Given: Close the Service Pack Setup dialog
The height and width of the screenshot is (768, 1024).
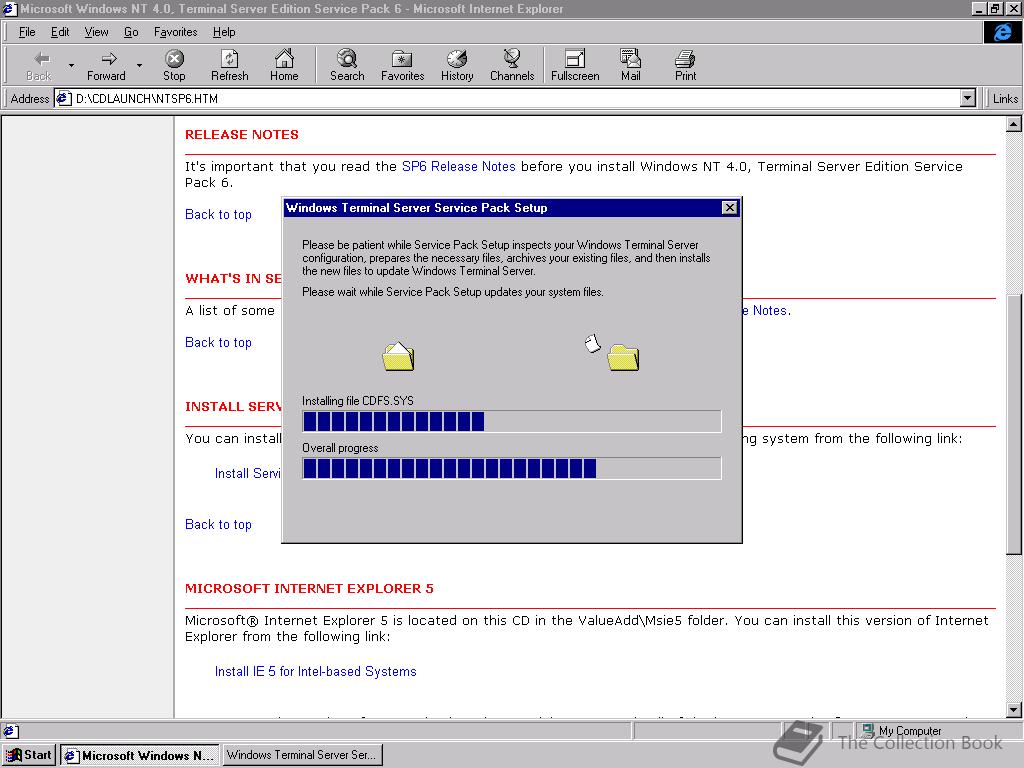Looking at the screenshot, I should coord(729,208).
